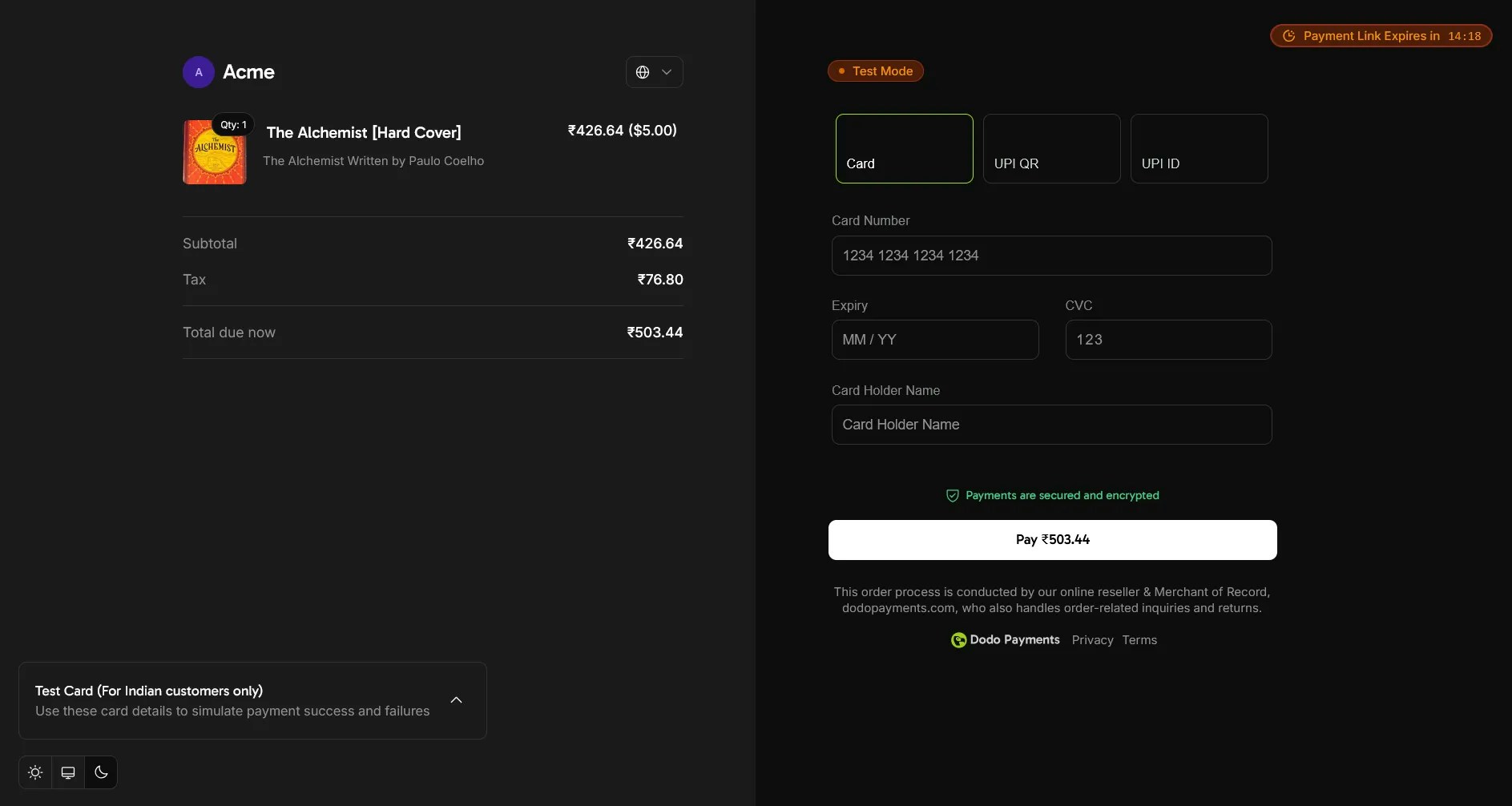Image resolution: width=1512 pixels, height=806 pixels.
Task: Click the Acme avatar icon
Action: click(198, 72)
